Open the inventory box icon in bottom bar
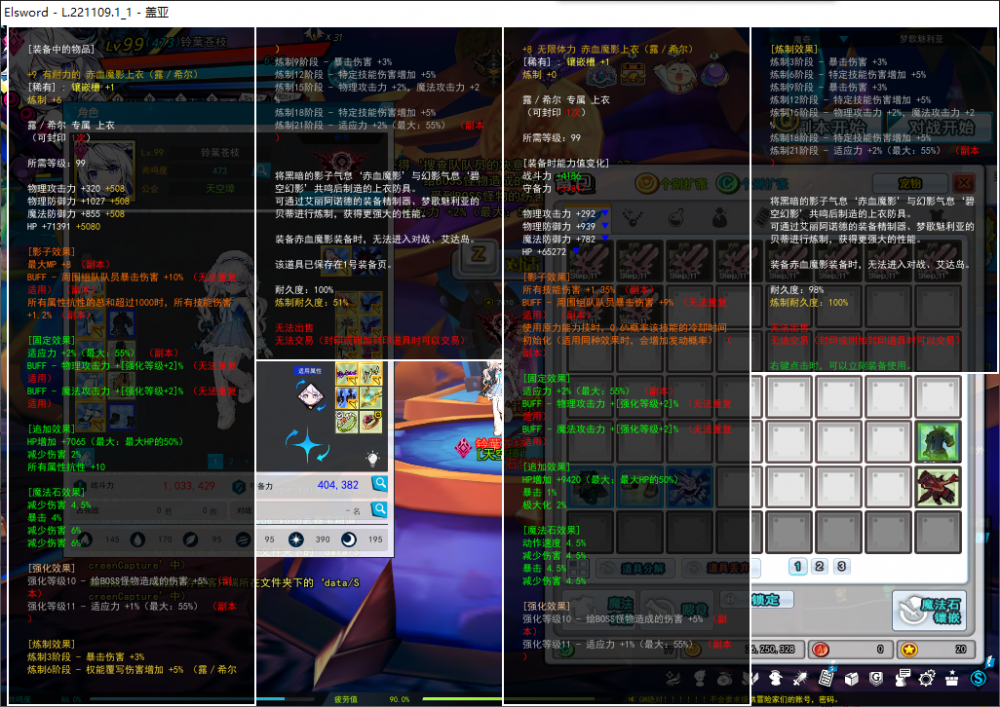 tap(851, 678)
